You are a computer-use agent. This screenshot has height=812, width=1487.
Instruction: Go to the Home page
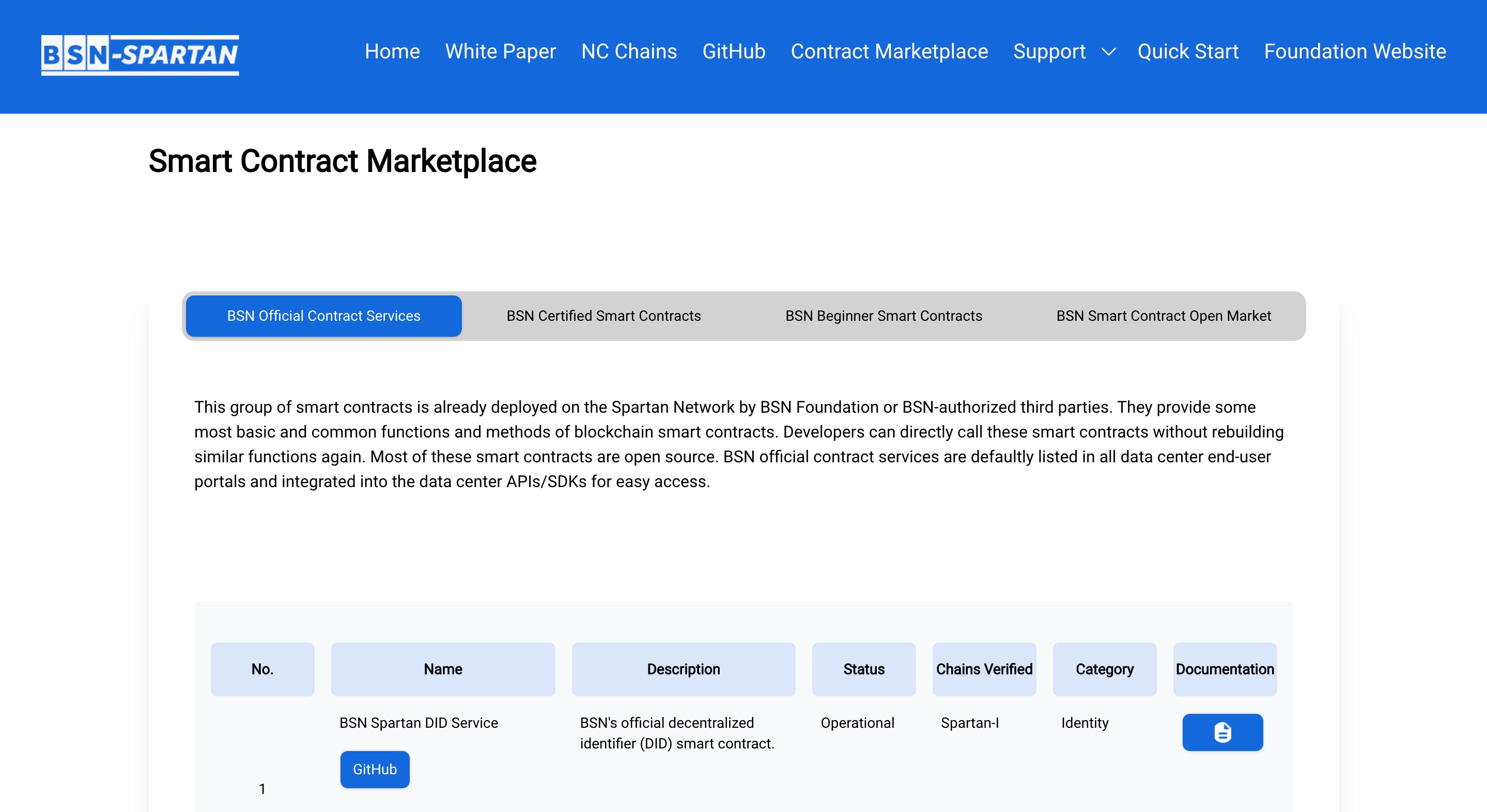pos(392,51)
